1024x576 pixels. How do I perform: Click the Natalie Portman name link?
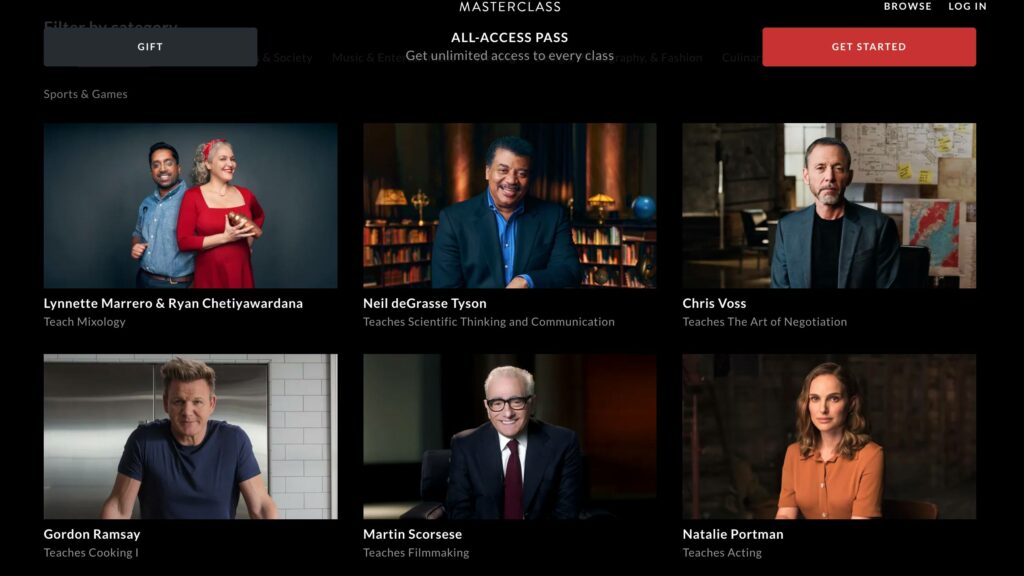(733, 534)
